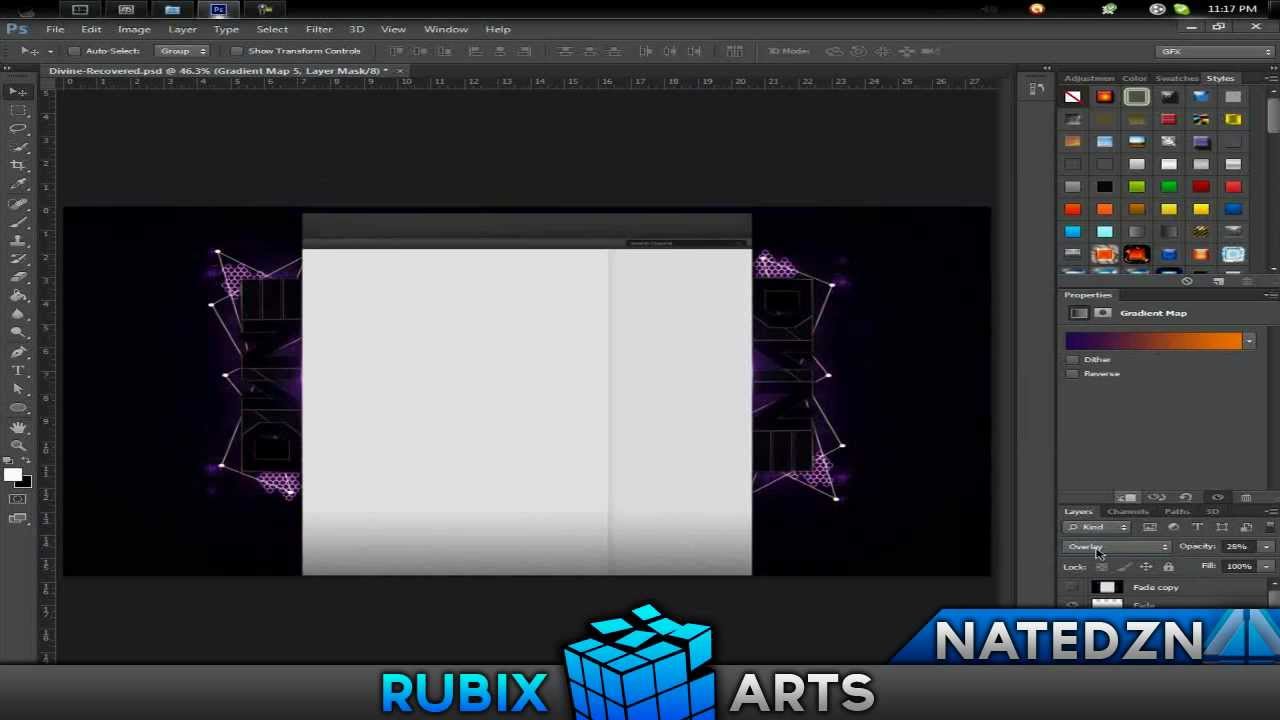Select the Eyedropper tool

18,184
